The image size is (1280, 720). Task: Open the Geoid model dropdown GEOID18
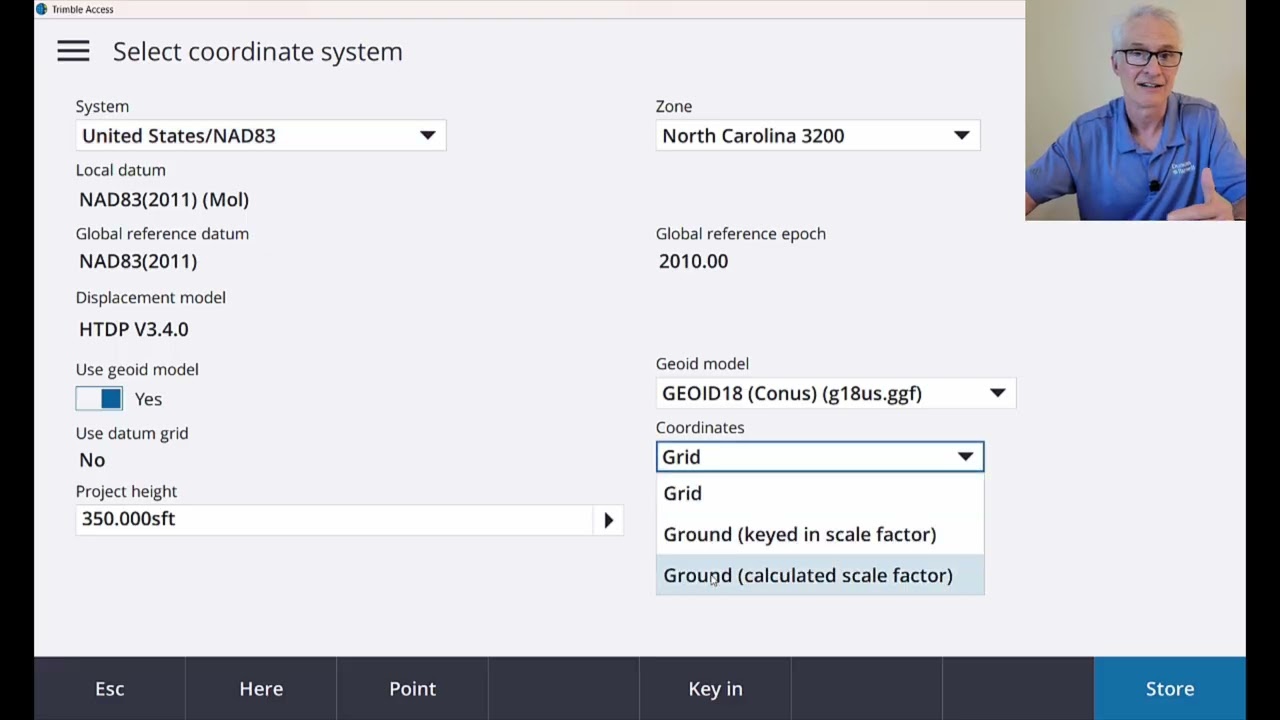(x=836, y=393)
